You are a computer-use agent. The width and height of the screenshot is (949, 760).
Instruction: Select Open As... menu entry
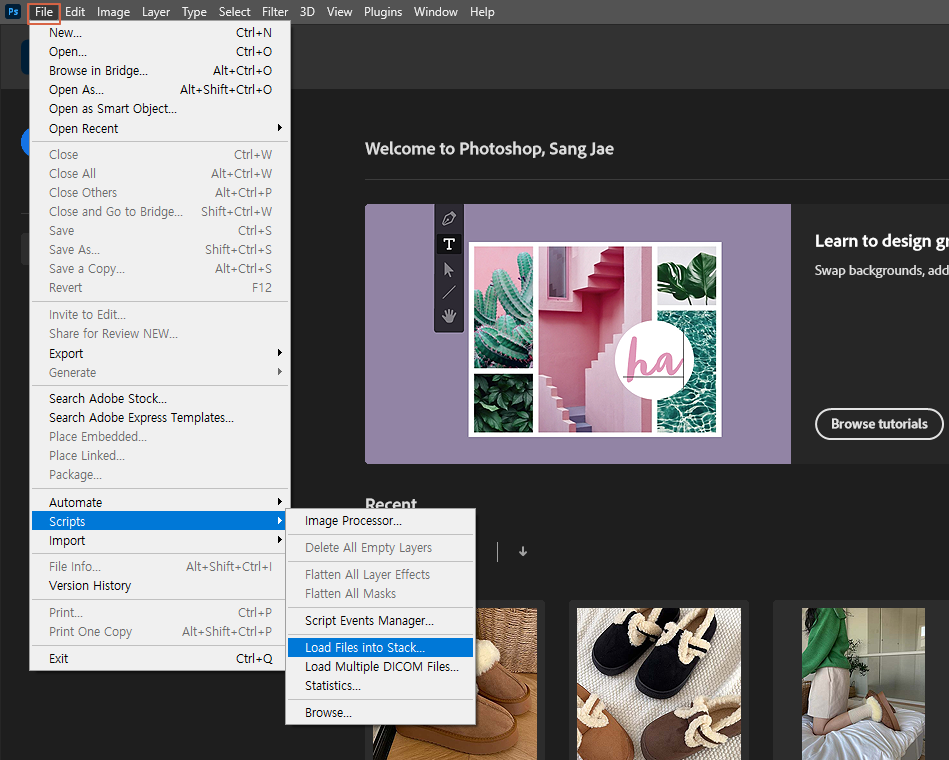point(160,90)
